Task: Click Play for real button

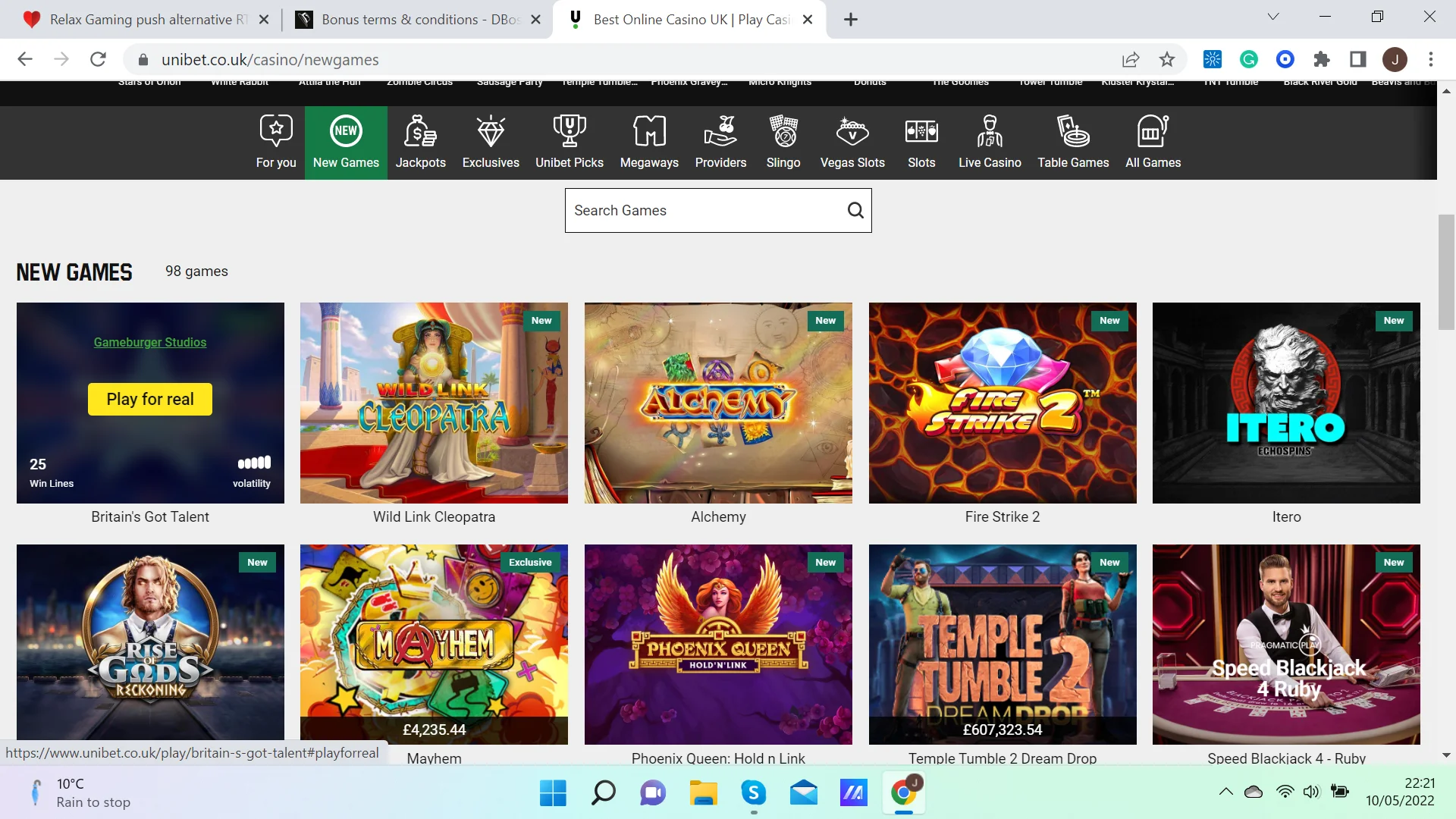Action: coord(150,399)
